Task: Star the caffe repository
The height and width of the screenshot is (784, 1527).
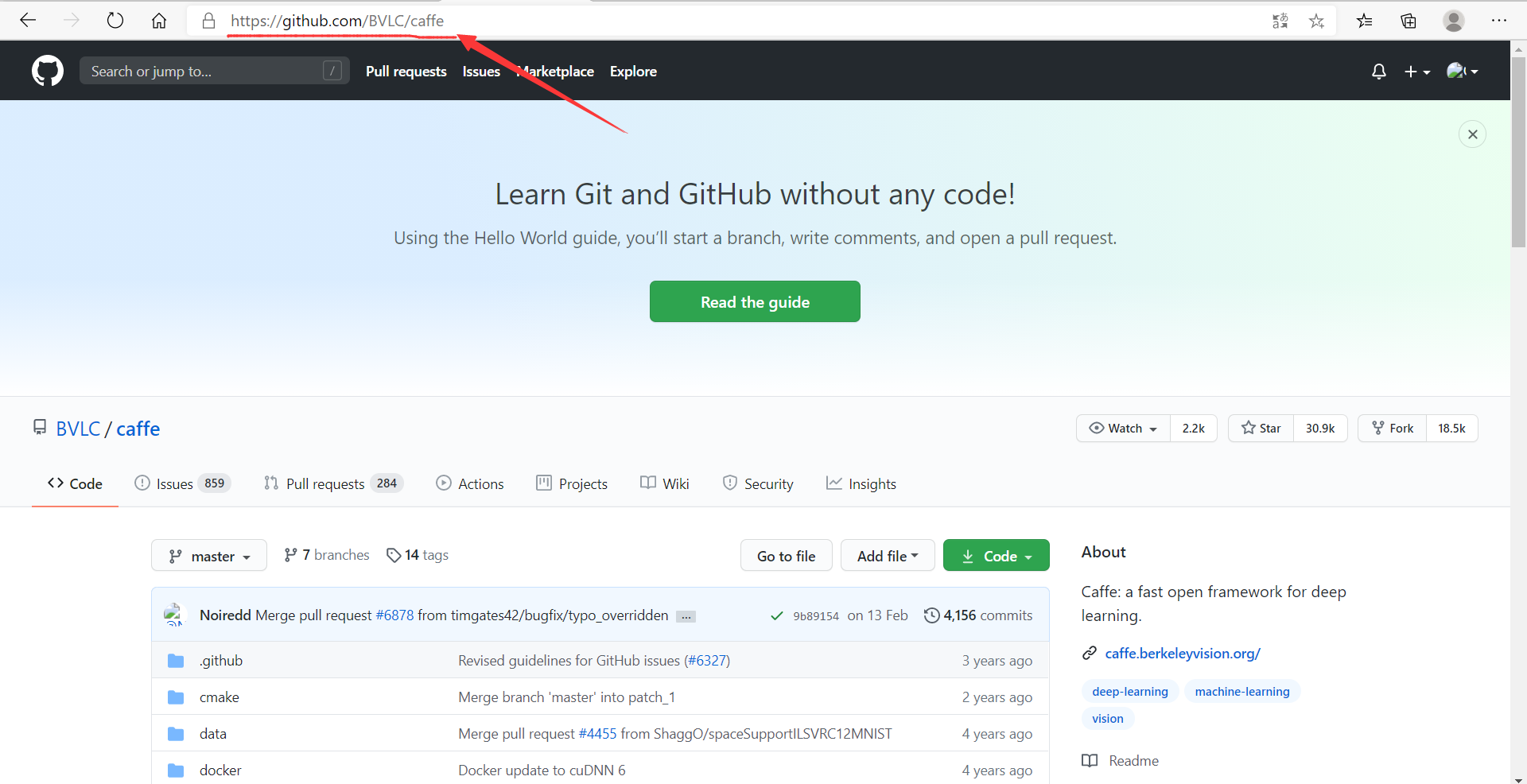Action: tap(1261, 428)
